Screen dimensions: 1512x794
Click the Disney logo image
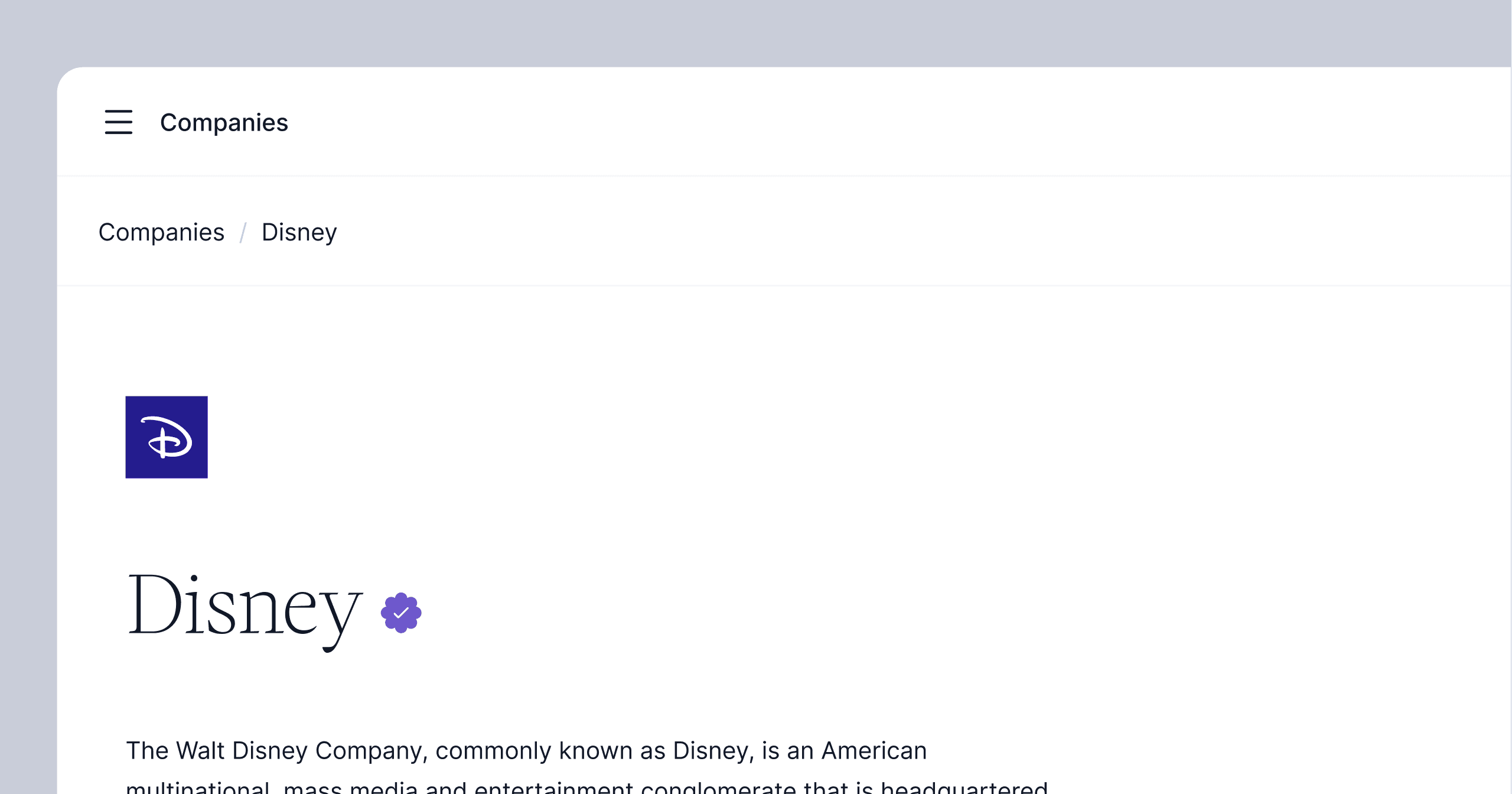[166, 437]
